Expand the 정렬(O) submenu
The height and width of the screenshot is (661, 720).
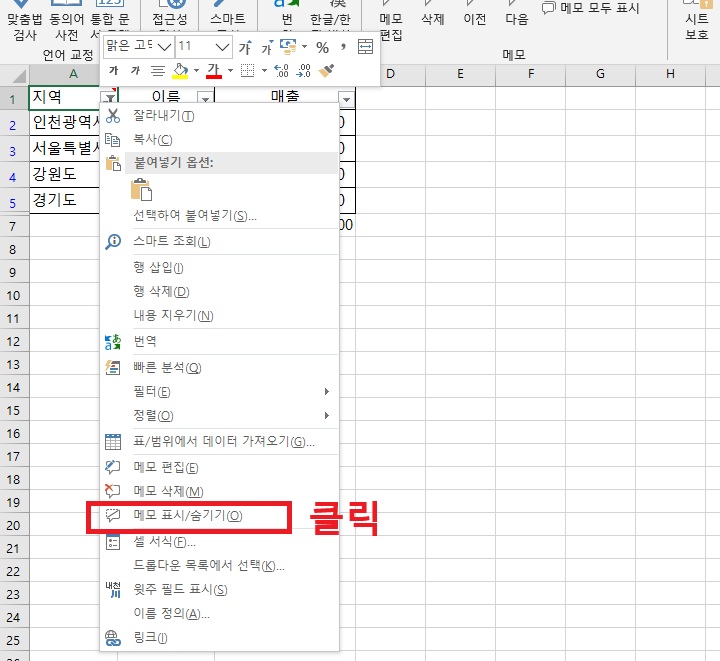(x=326, y=415)
